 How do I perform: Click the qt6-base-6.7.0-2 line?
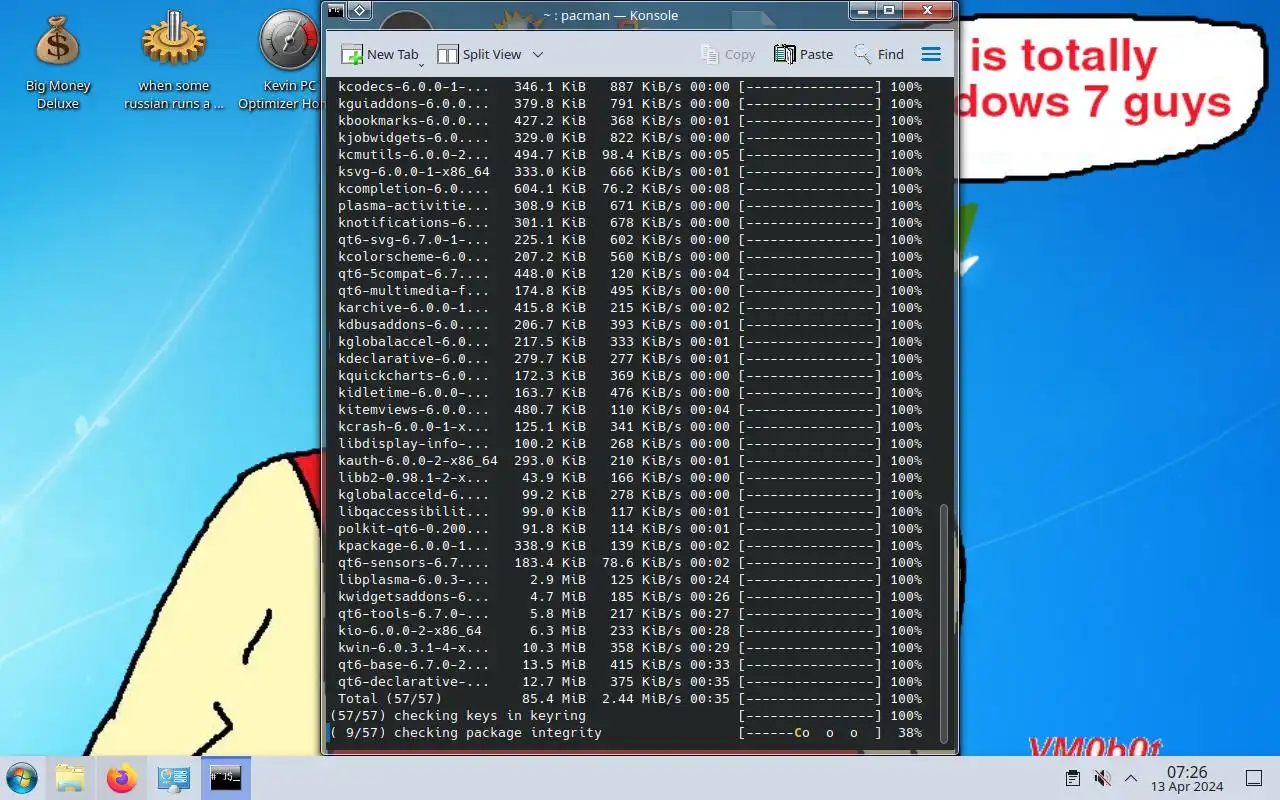[x=630, y=665]
